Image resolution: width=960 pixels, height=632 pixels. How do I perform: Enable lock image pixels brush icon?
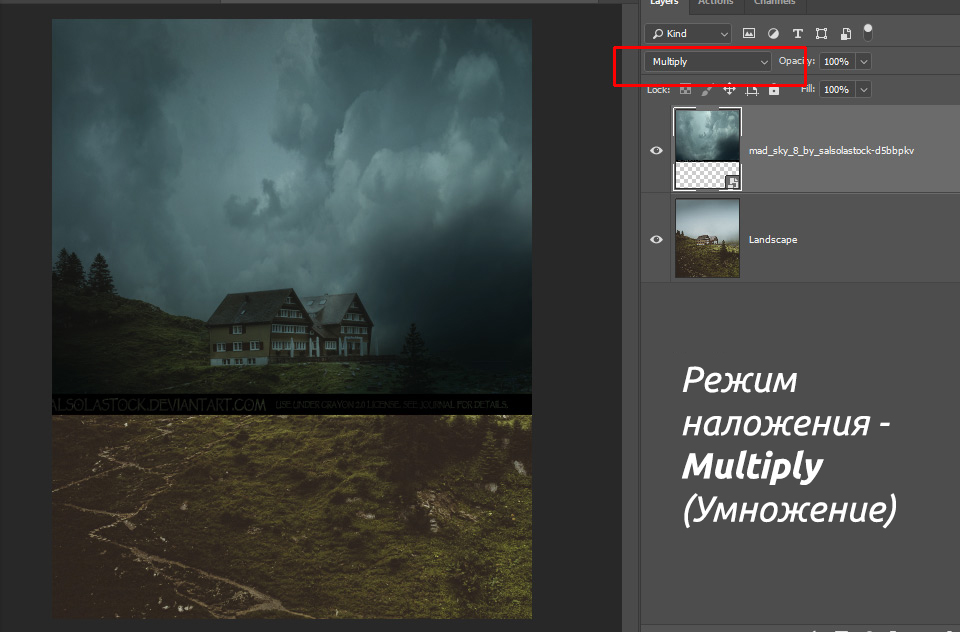[x=707, y=89]
